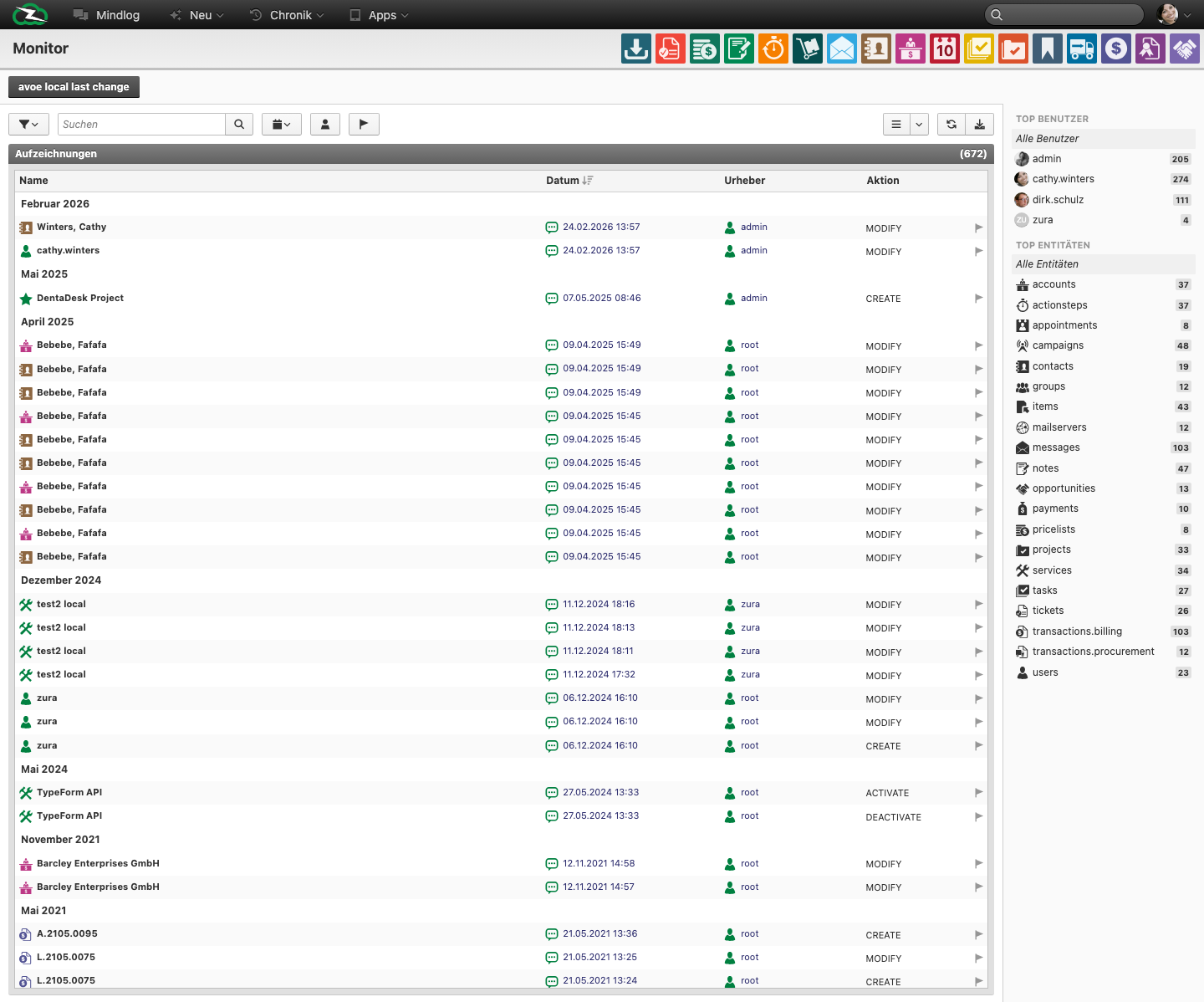Open the green notes pencil app
Screen dimensions: 1204x1002
tap(739, 49)
